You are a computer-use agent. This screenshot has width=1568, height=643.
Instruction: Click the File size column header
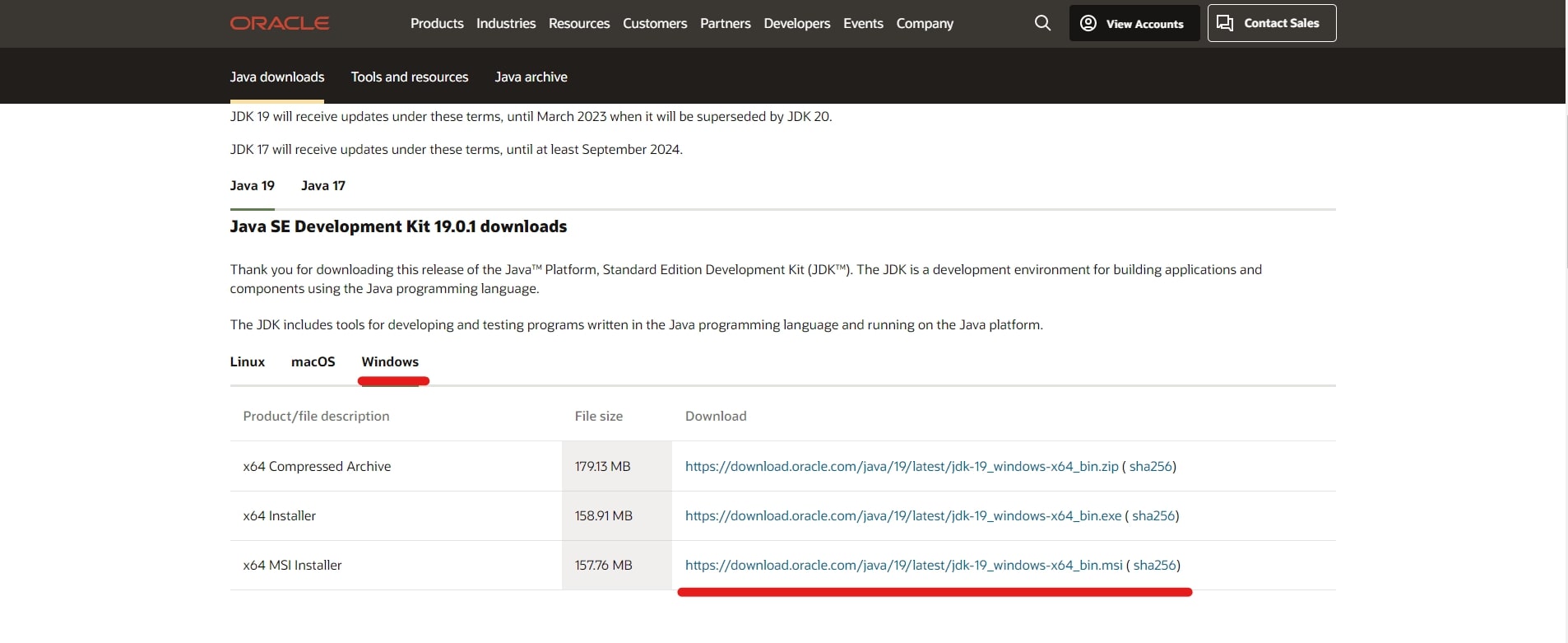599,416
